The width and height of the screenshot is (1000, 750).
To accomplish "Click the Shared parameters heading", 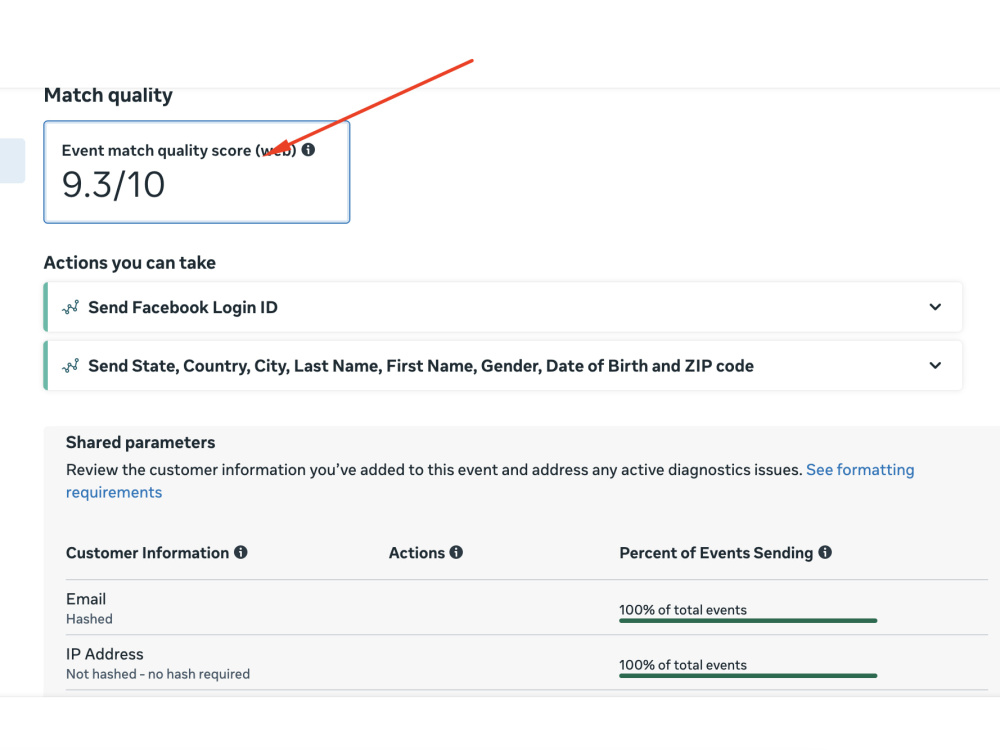I will 140,442.
